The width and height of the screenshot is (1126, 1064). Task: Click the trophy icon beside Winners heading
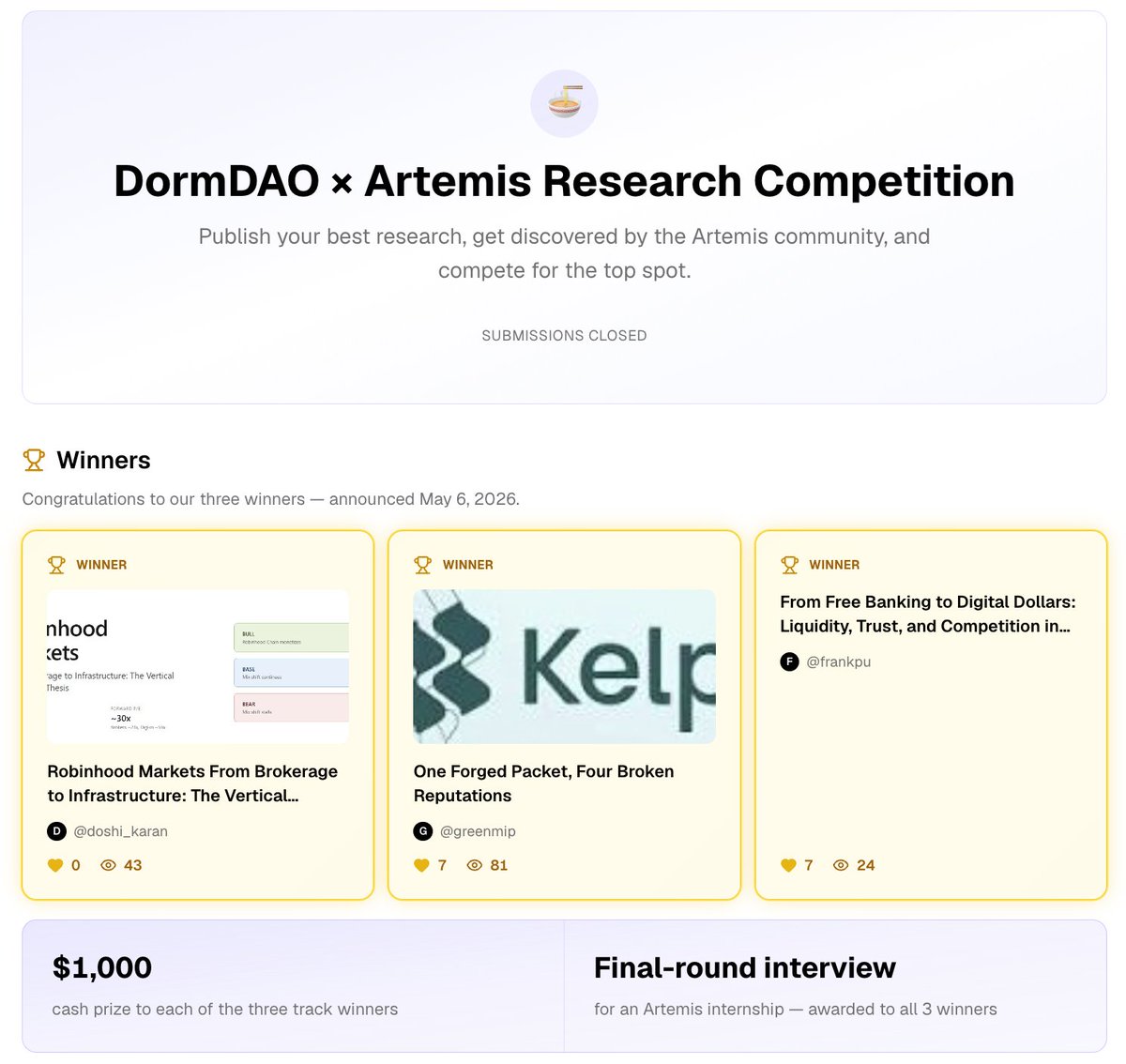(x=34, y=460)
